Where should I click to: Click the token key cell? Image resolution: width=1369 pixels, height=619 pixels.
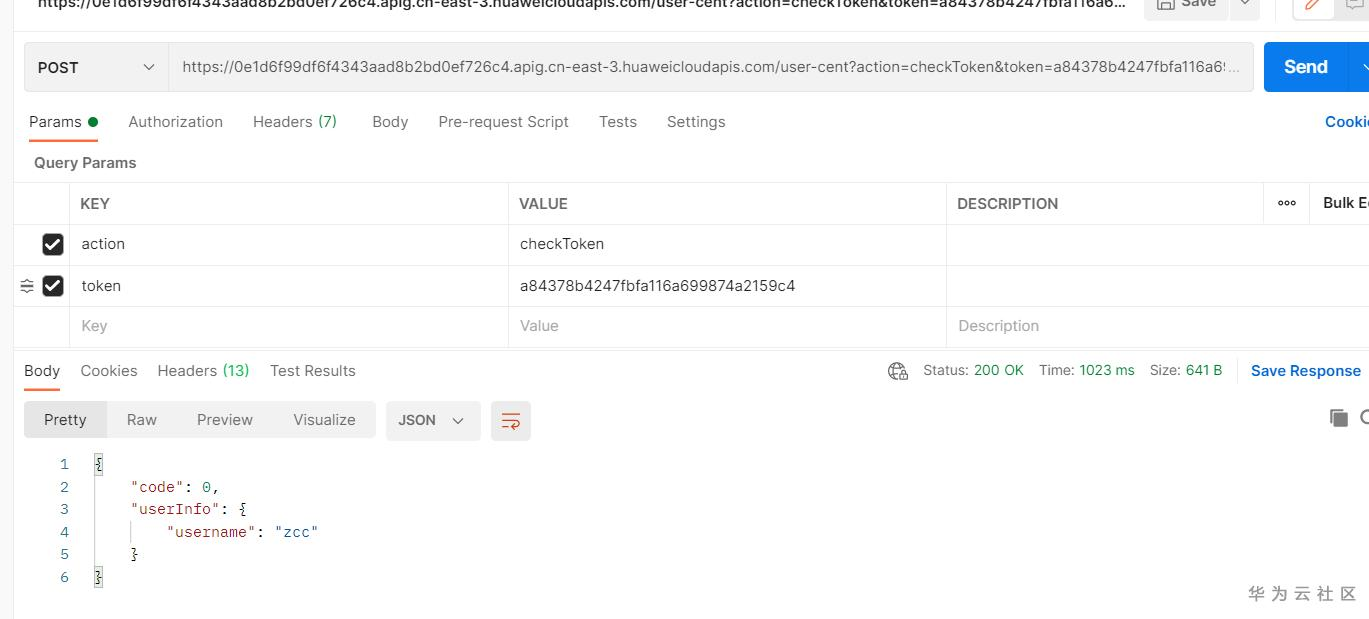pyautogui.click(x=290, y=286)
